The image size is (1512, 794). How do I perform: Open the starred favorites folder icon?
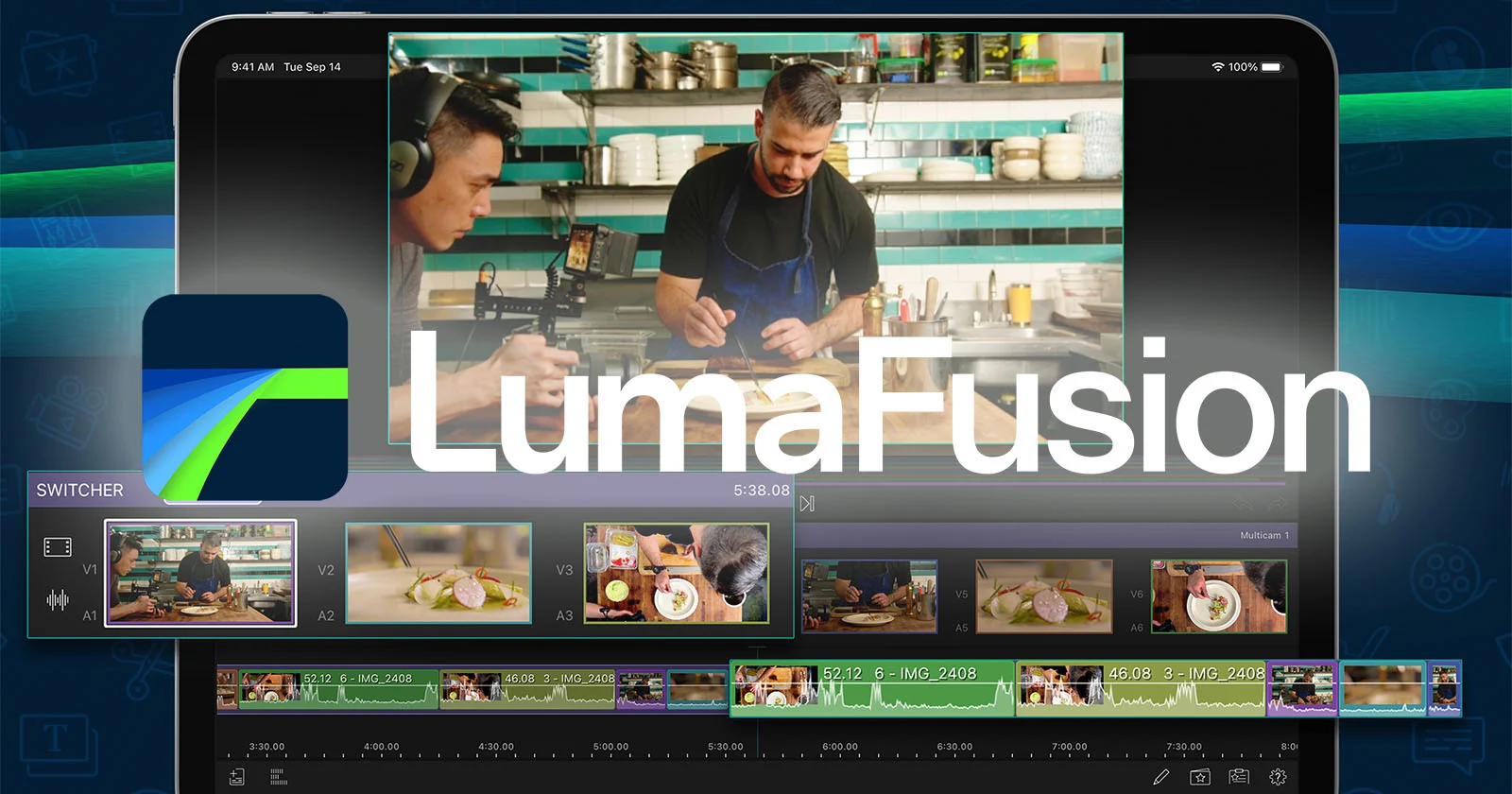(x=1200, y=777)
